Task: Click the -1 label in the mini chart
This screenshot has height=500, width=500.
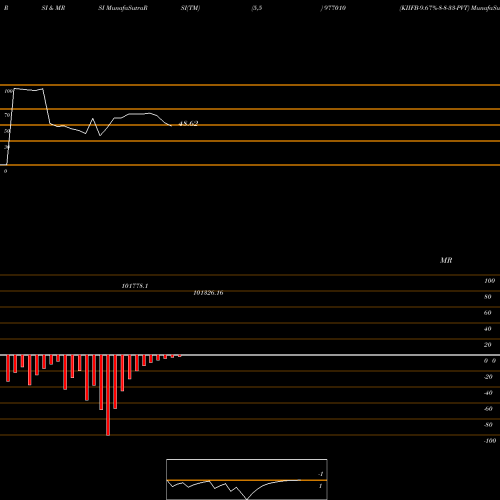Action: 321,474
